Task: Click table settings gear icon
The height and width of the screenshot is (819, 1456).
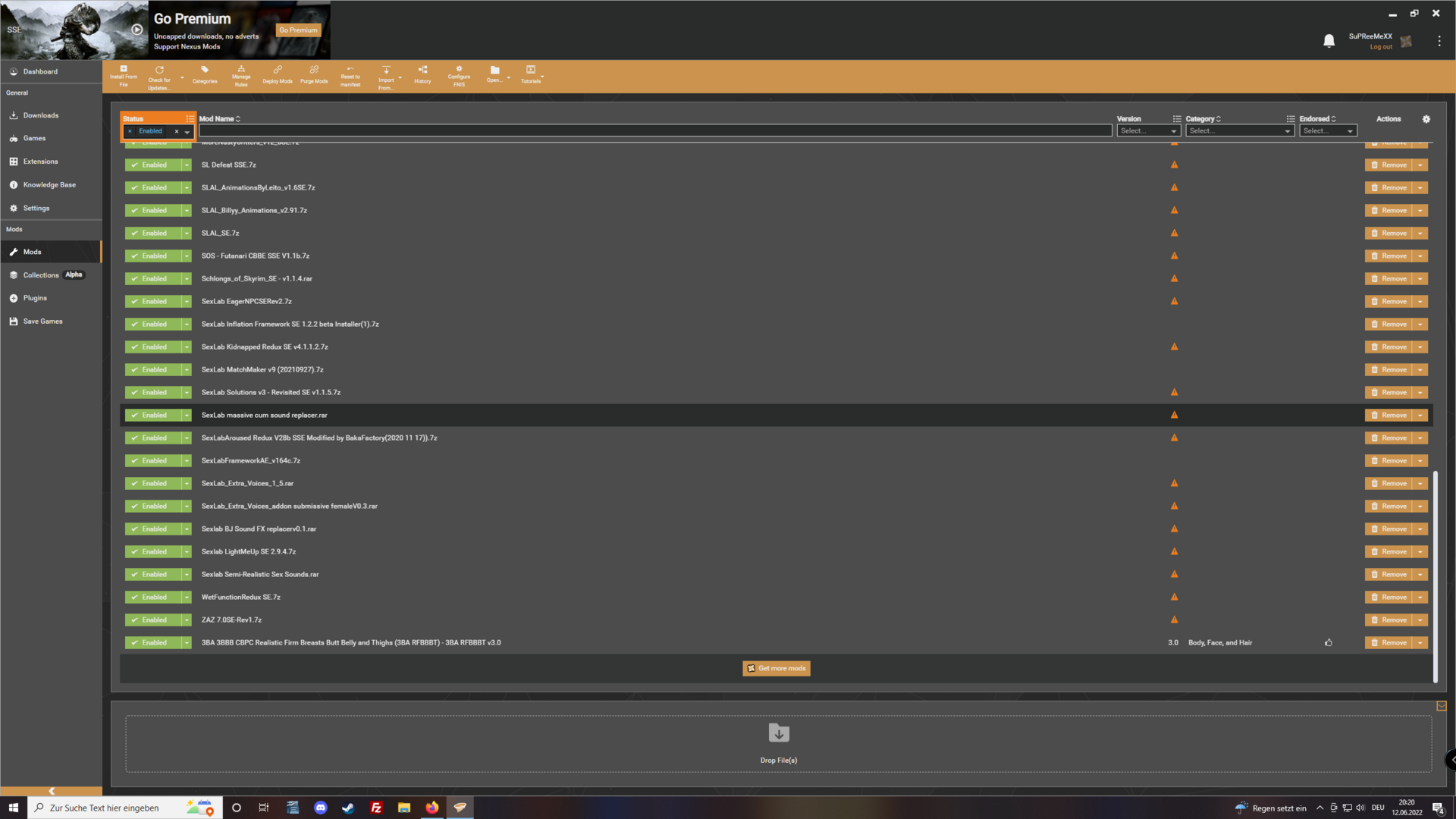Action: pos(1426,119)
